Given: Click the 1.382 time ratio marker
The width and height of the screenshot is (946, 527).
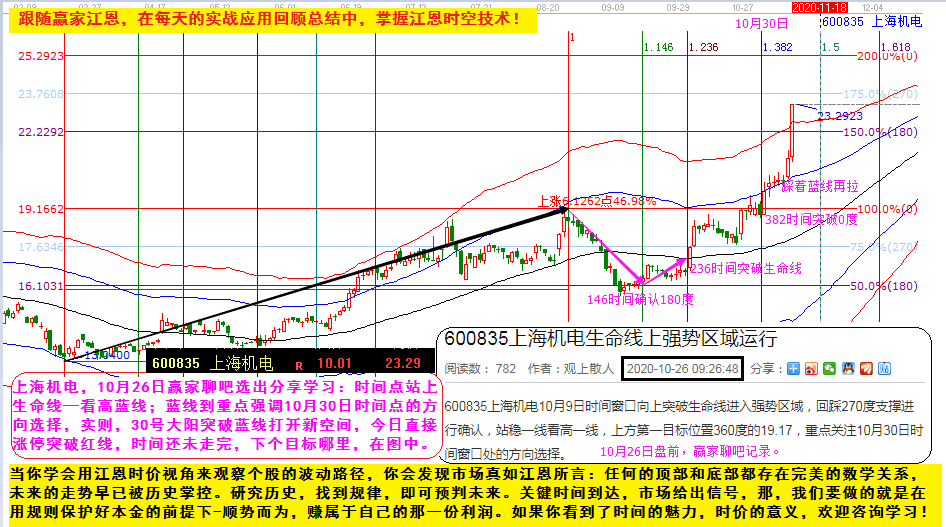Looking at the screenshot, I should click(x=776, y=47).
